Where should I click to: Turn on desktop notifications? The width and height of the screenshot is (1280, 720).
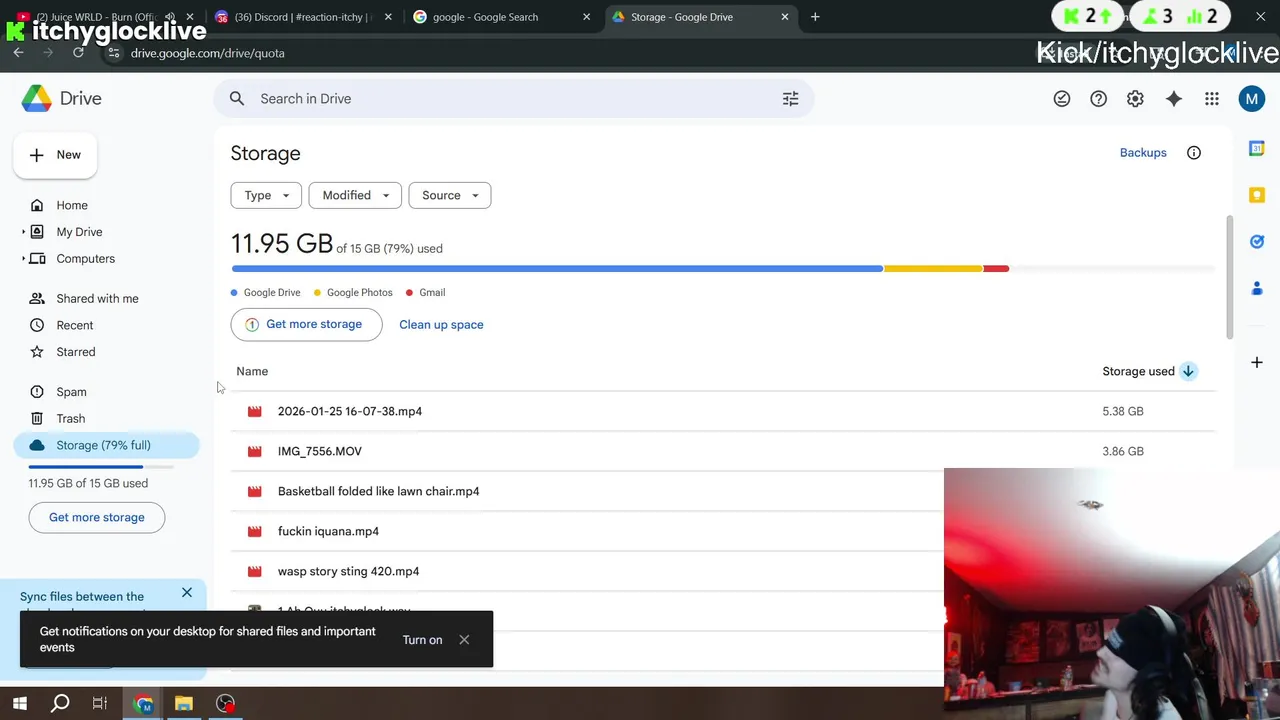pos(422,640)
